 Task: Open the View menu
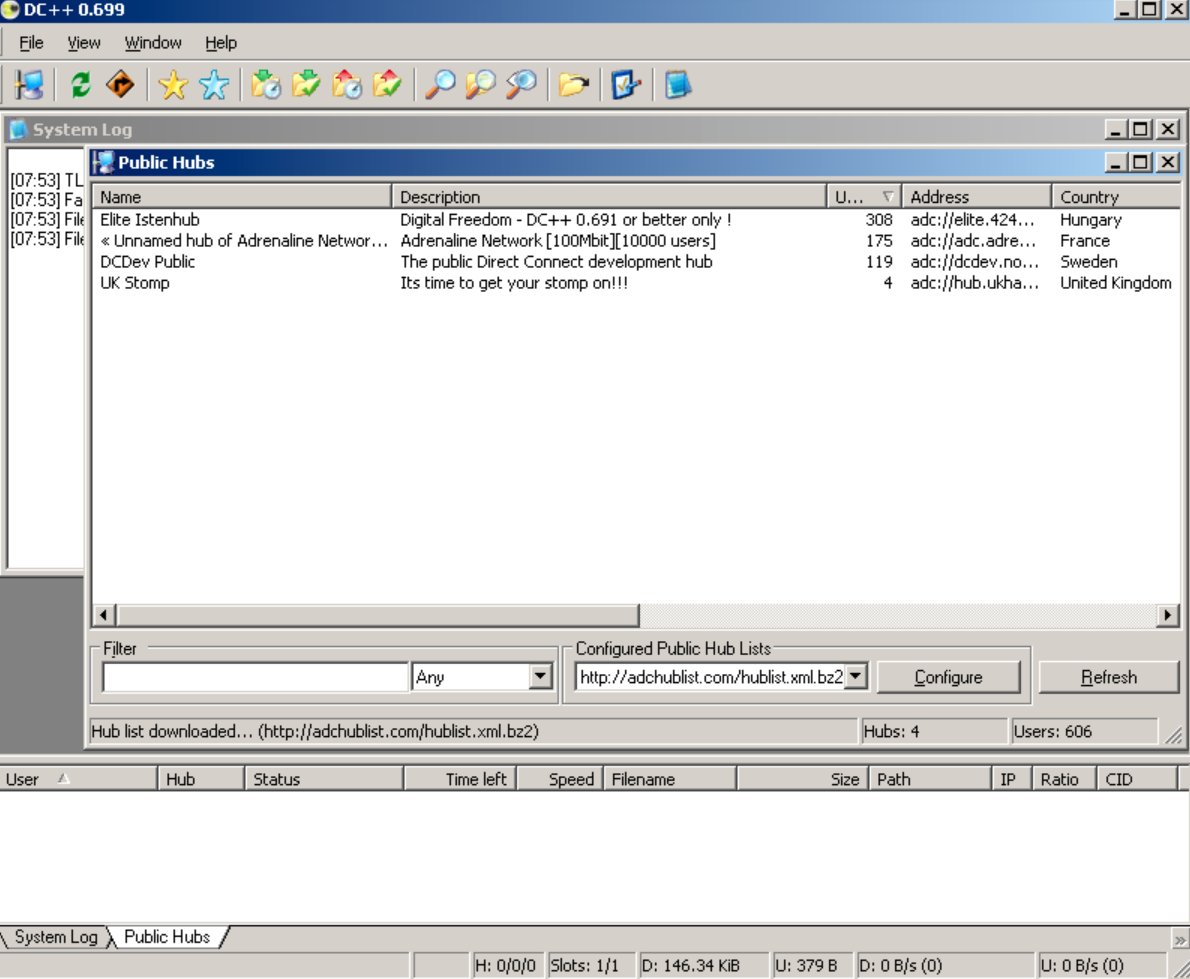tap(83, 42)
